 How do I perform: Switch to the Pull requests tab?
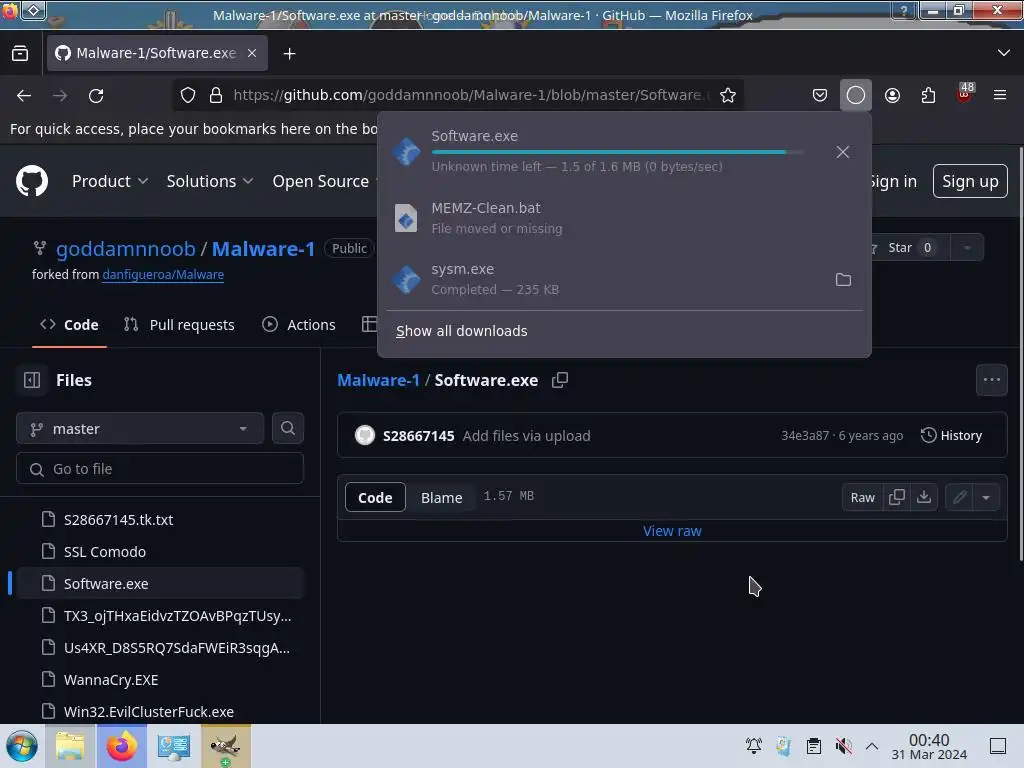[x=179, y=325]
